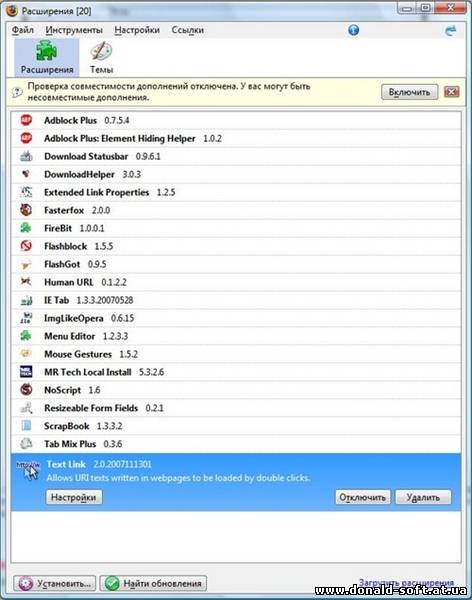Click the blue info icon in menu bar
472x600 pixels.
point(353,30)
